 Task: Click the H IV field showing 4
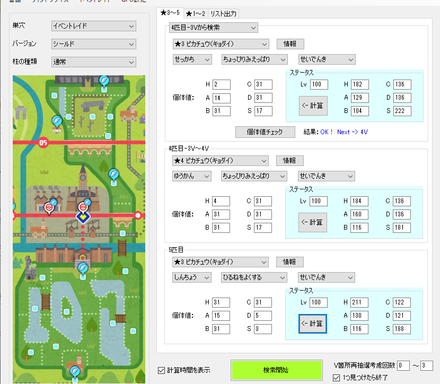221,201
